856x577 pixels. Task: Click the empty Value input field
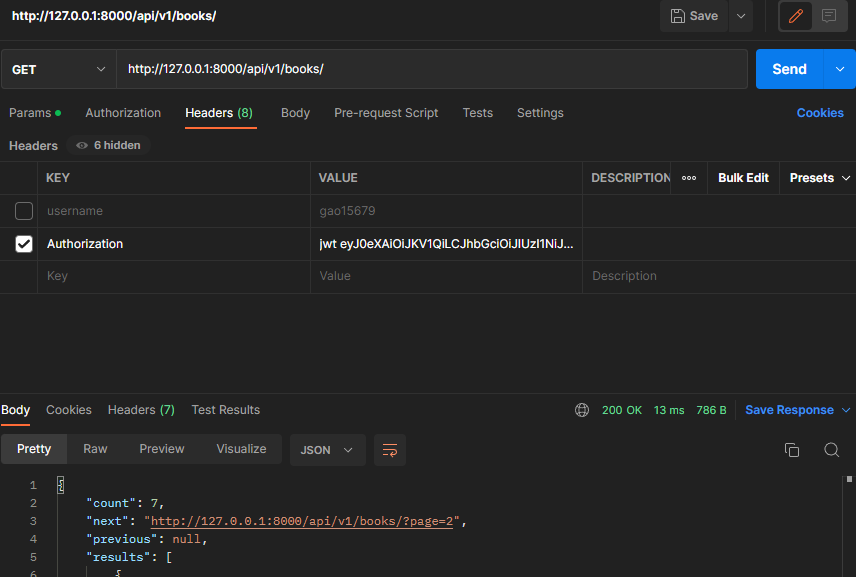click(x=446, y=276)
